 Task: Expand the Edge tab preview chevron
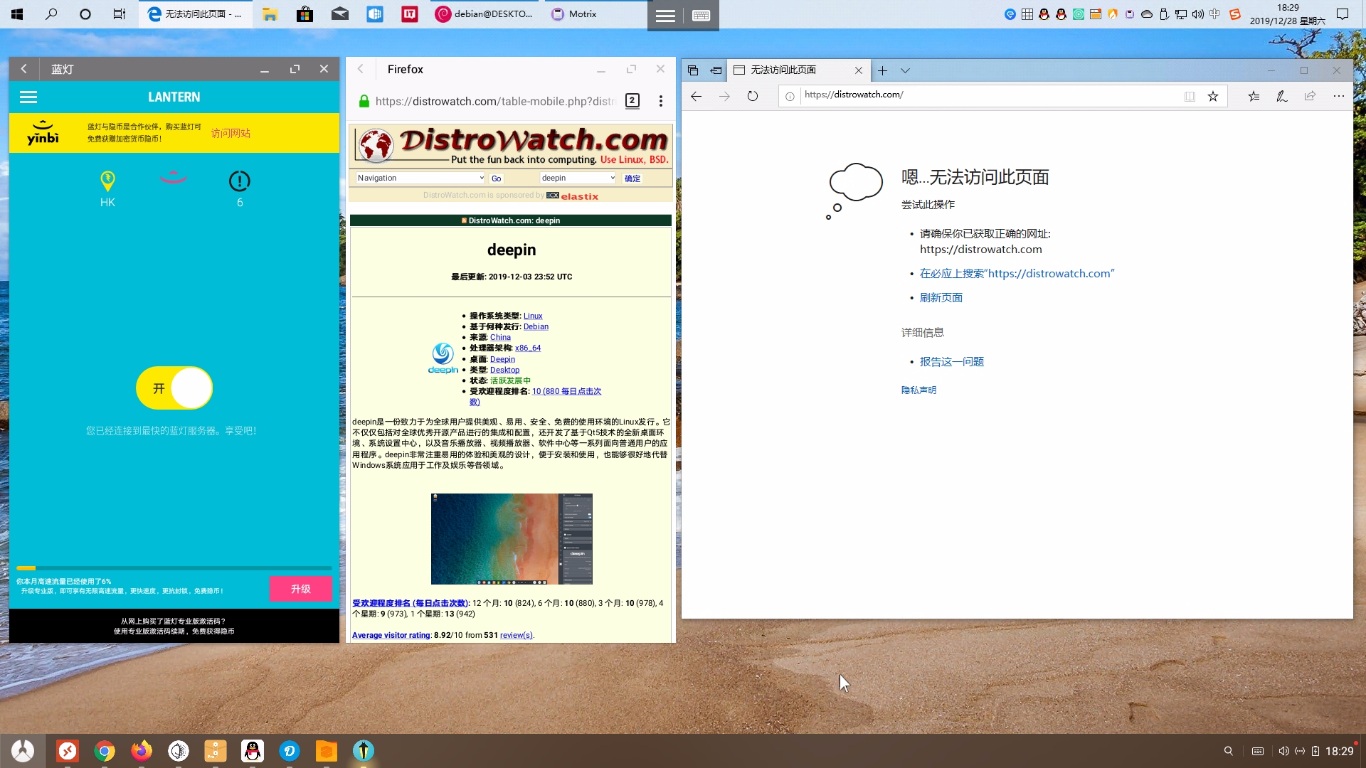click(x=905, y=70)
